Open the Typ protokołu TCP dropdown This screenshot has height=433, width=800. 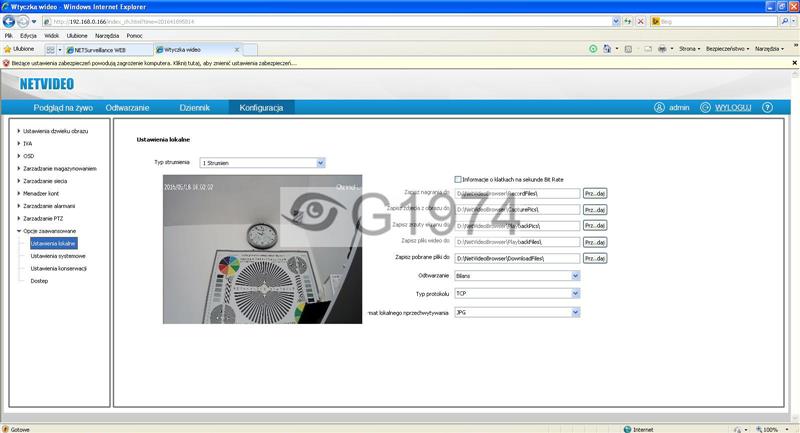[517, 294]
